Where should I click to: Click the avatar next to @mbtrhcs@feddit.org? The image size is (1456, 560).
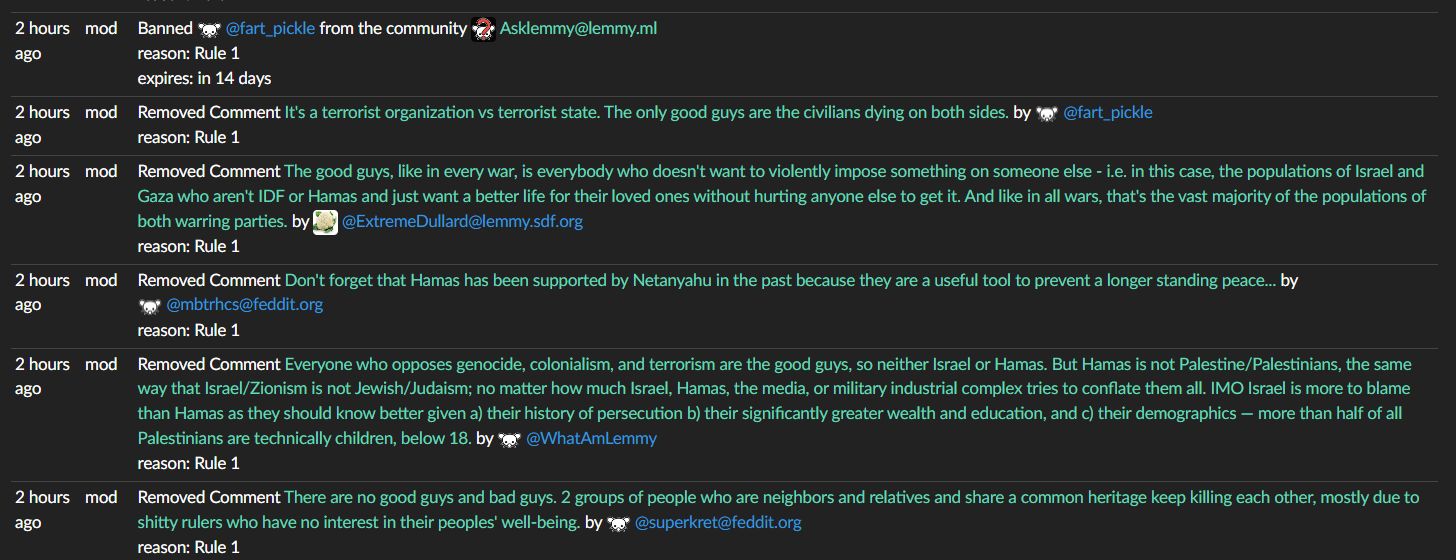tap(149, 305)
